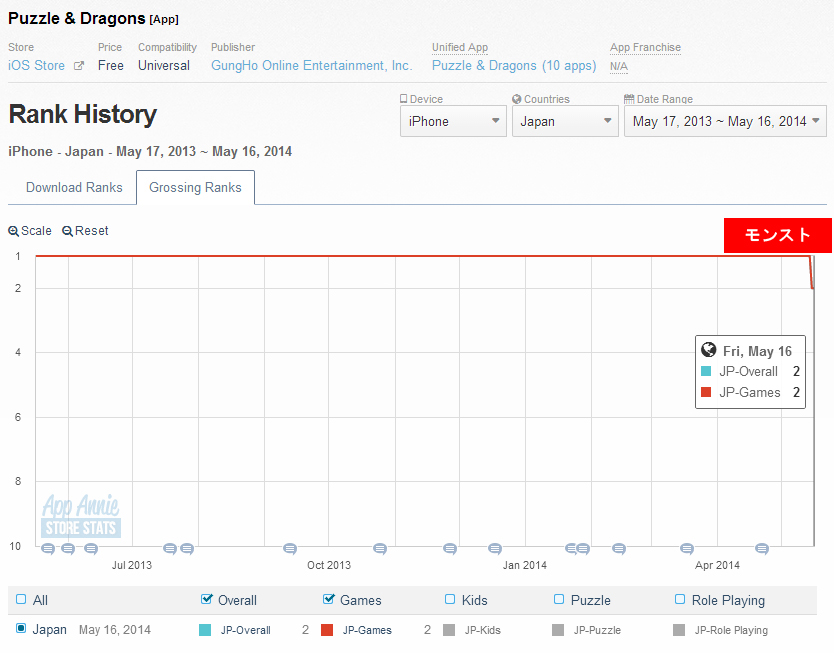Screen dimensions: 834x653
Task: Click the "iPhone - Japan - May 17, 2013 ~ May 16, 2014" subtitle
Action: (x=150, y=152)
